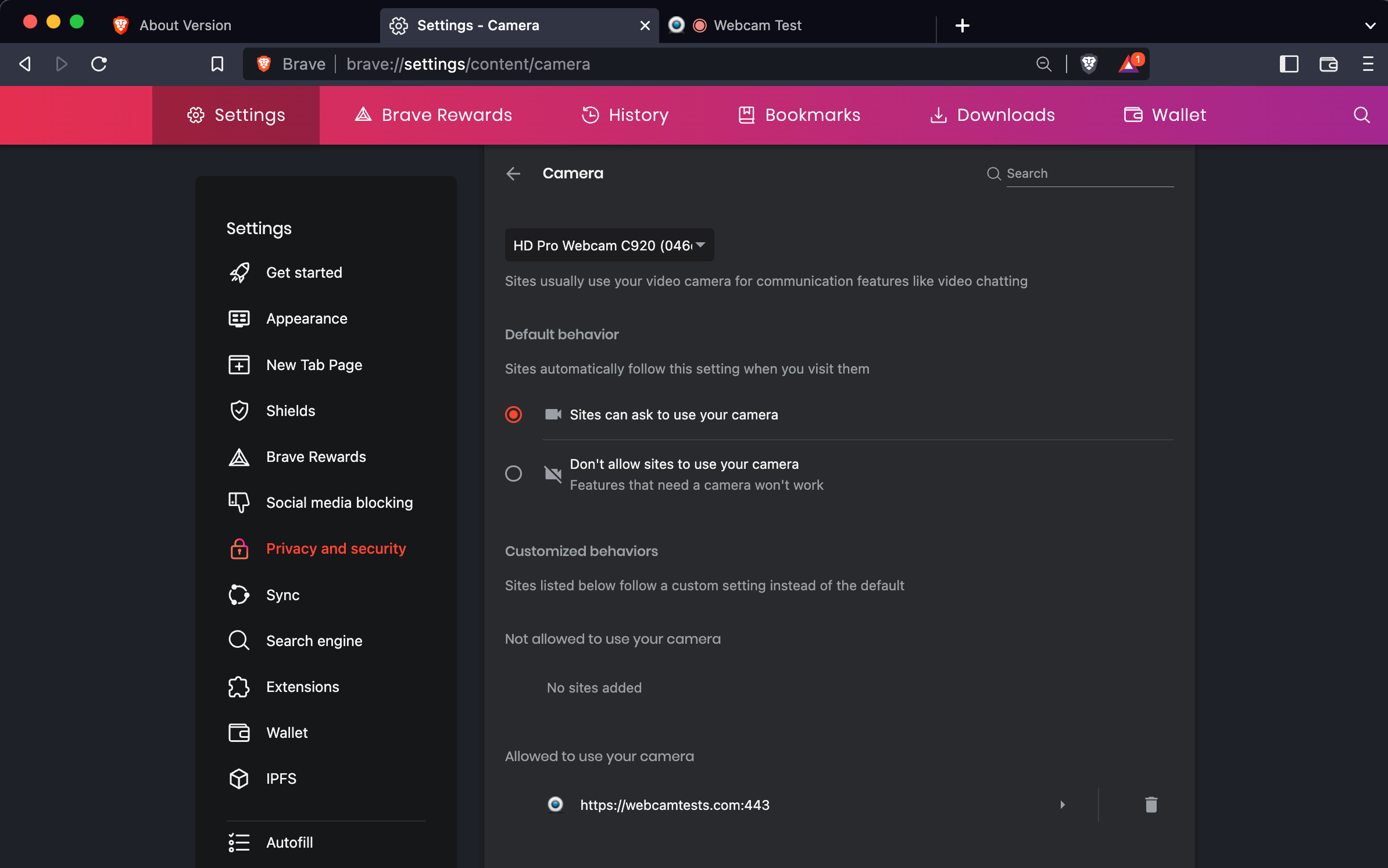Open the History menu item
Image resolution: width=1388 pixels, height=868 pixels.
[x=624, y=115]
